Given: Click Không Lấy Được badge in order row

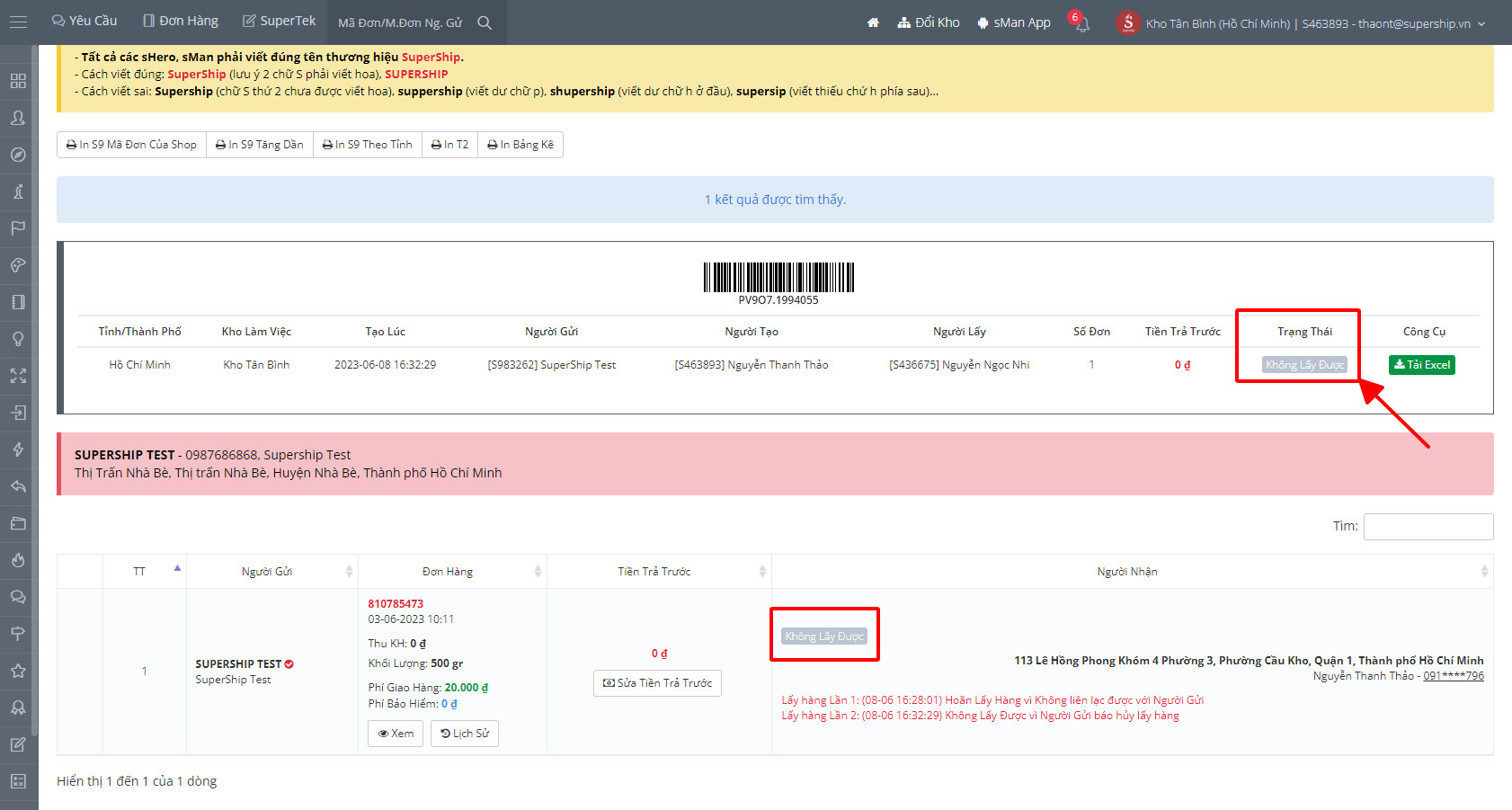Looking at the screenshot, I should [824, 636].
